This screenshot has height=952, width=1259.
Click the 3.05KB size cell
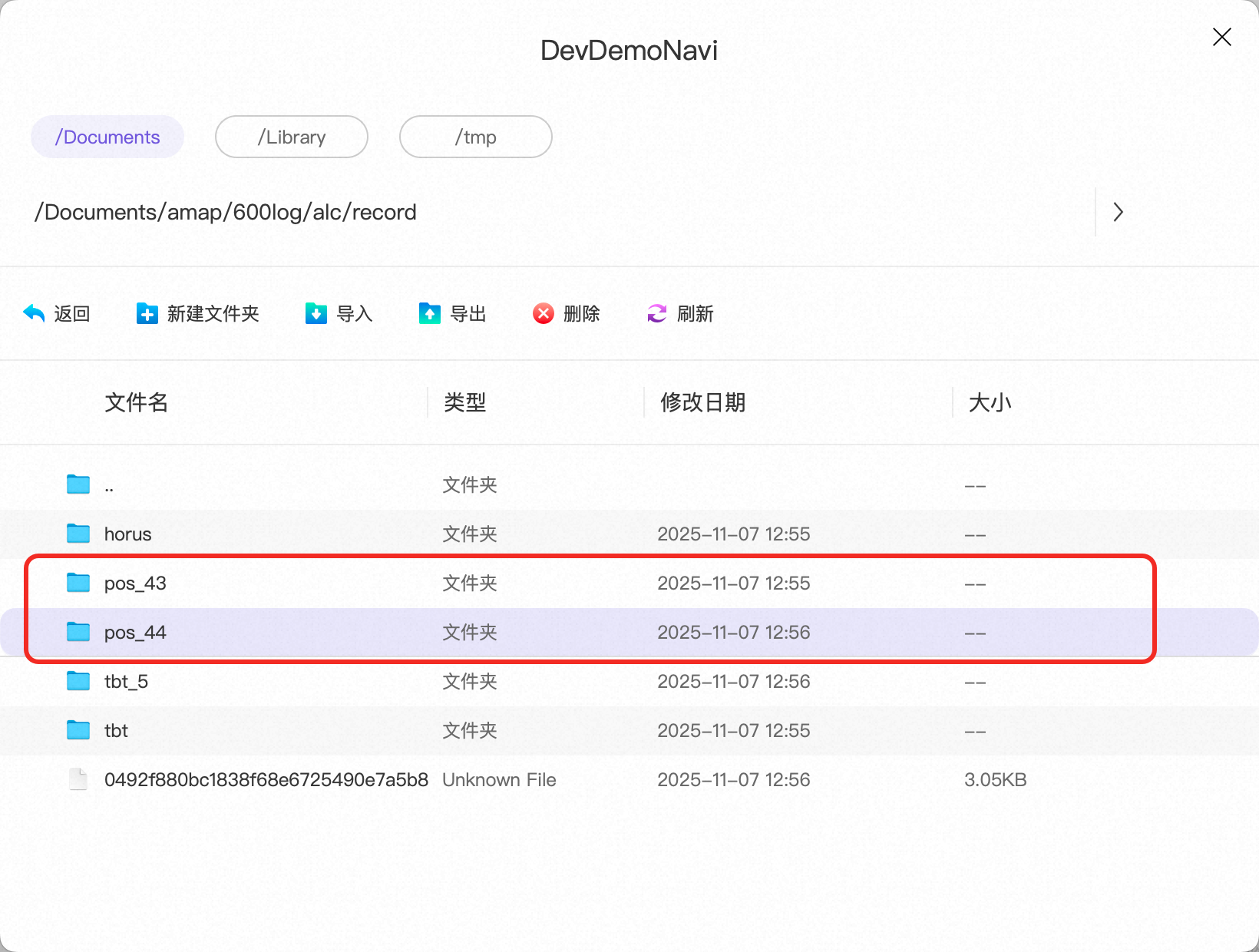point(996,779)
